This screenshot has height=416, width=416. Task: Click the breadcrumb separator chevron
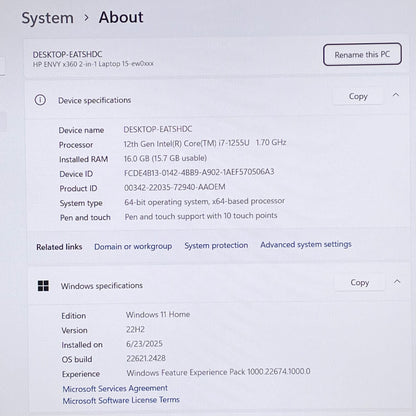pyautogui.click(x=86, y=17)
